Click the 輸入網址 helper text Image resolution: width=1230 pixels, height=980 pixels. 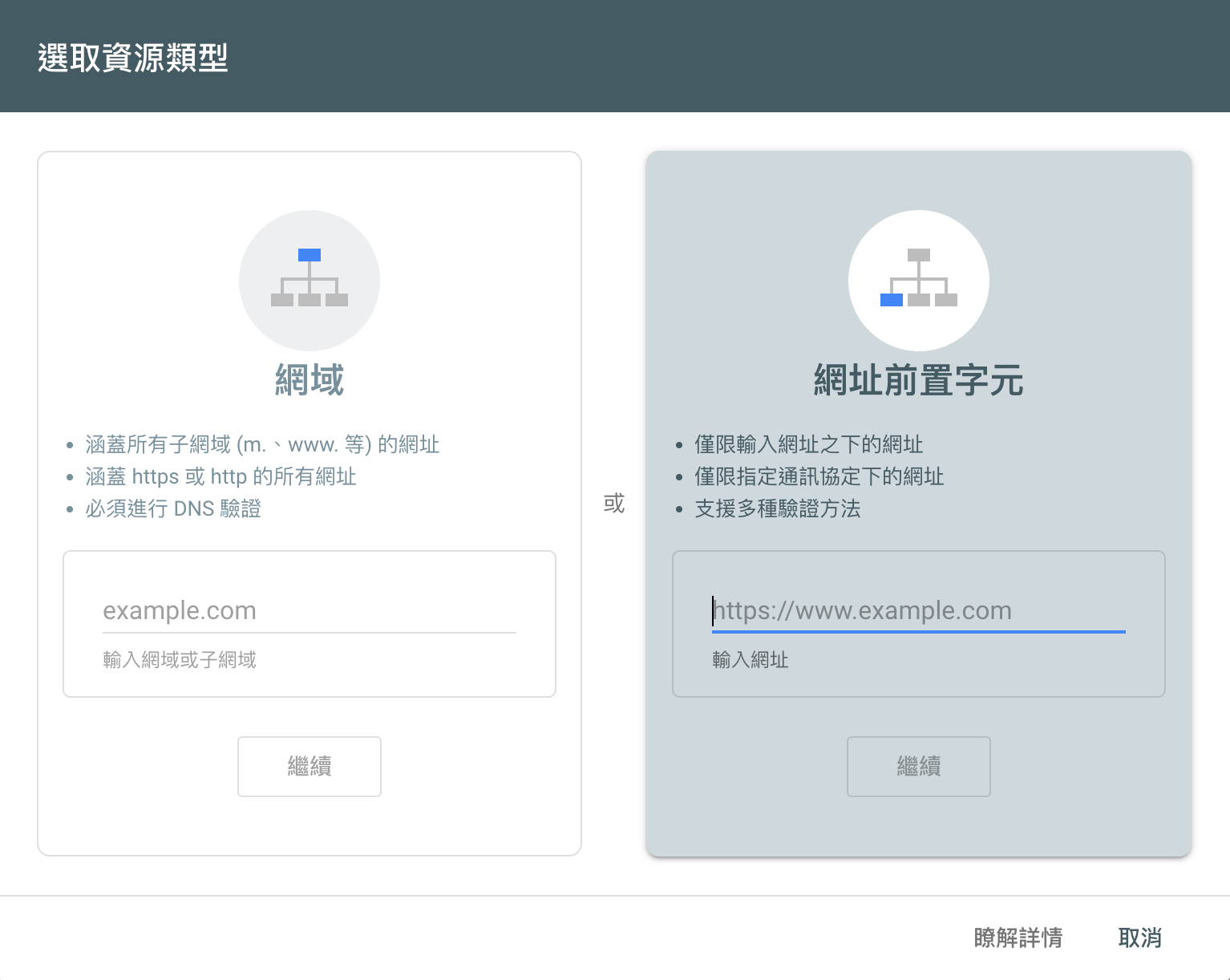pos(749,659)
